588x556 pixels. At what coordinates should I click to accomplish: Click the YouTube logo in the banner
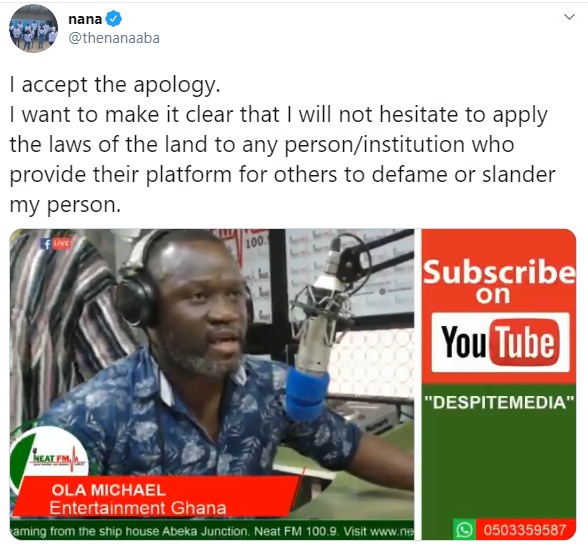[x=500, y=342]
